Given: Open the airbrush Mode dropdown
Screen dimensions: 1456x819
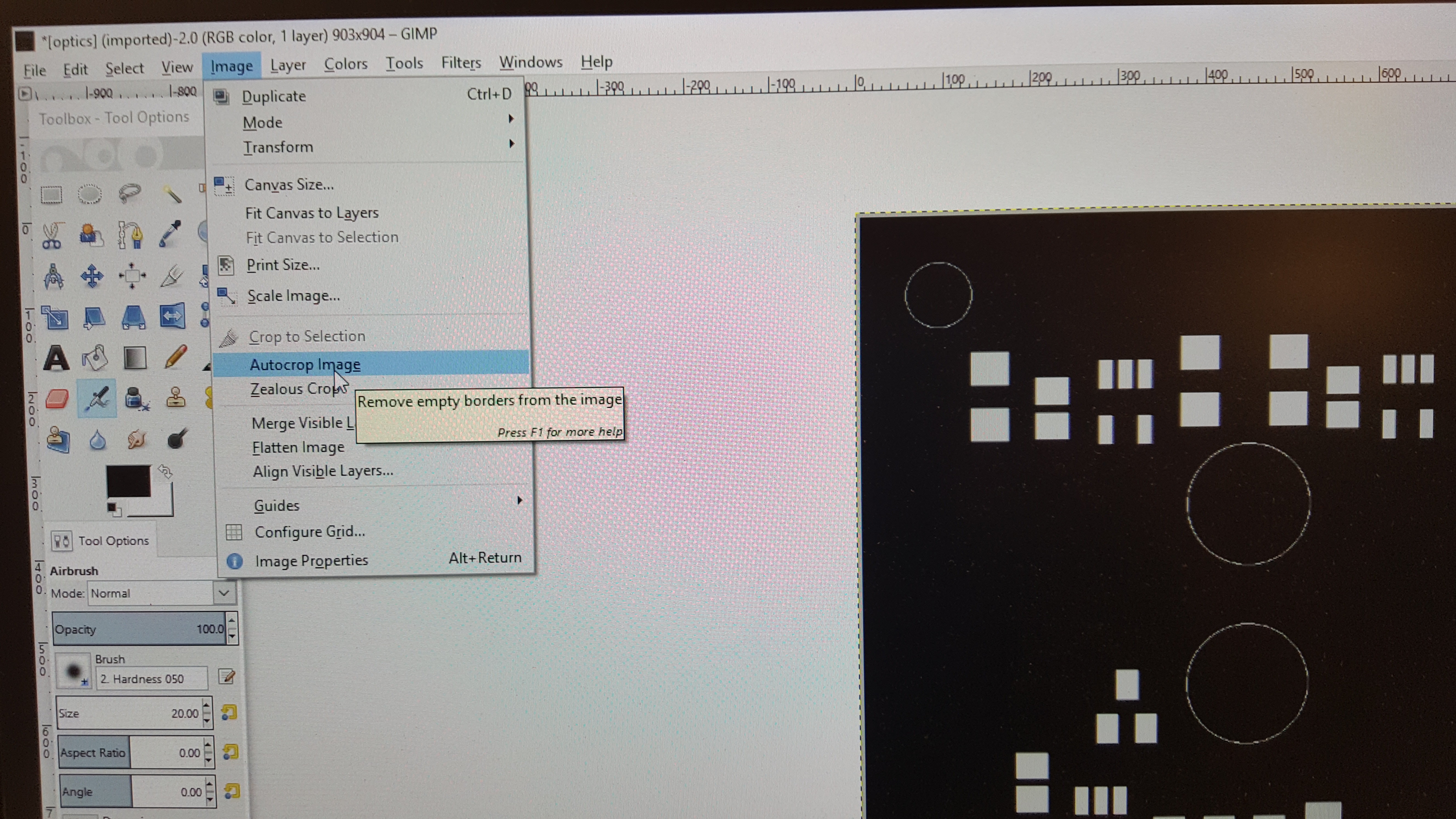Looking at the screenshot, I should click(x=224, y=593).
